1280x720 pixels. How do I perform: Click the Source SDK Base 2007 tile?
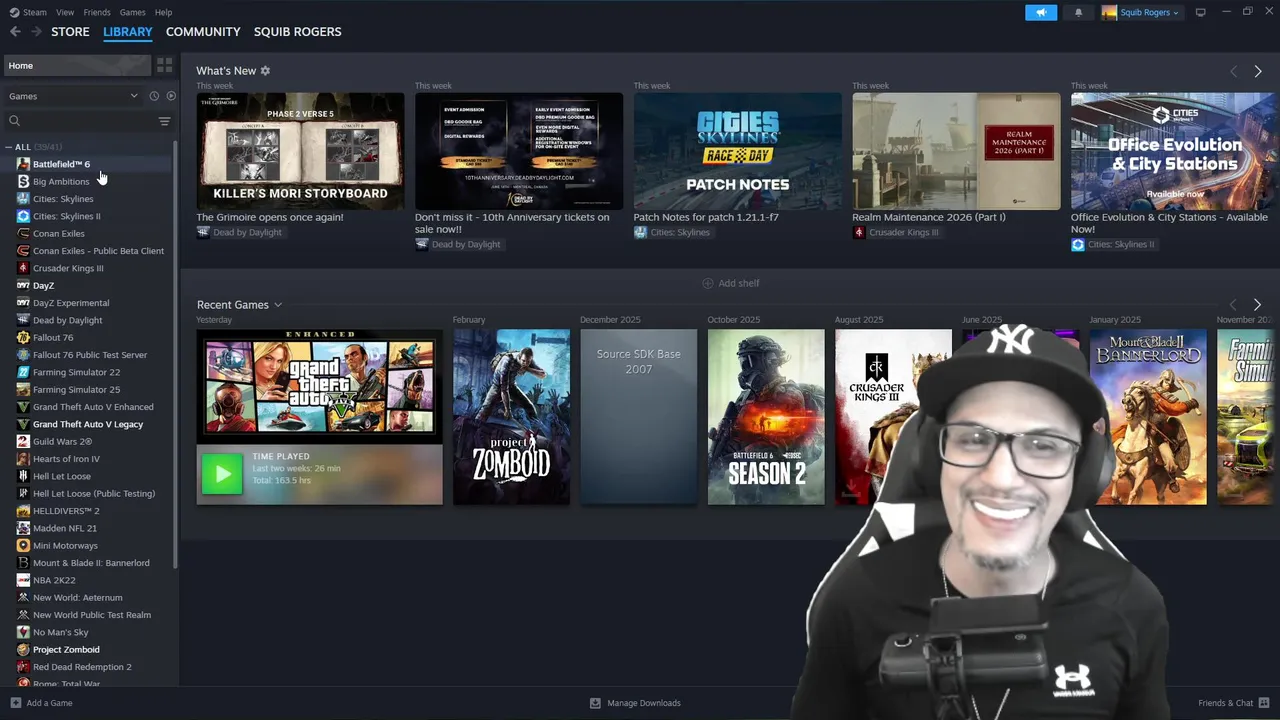click(x=638, y=417)
